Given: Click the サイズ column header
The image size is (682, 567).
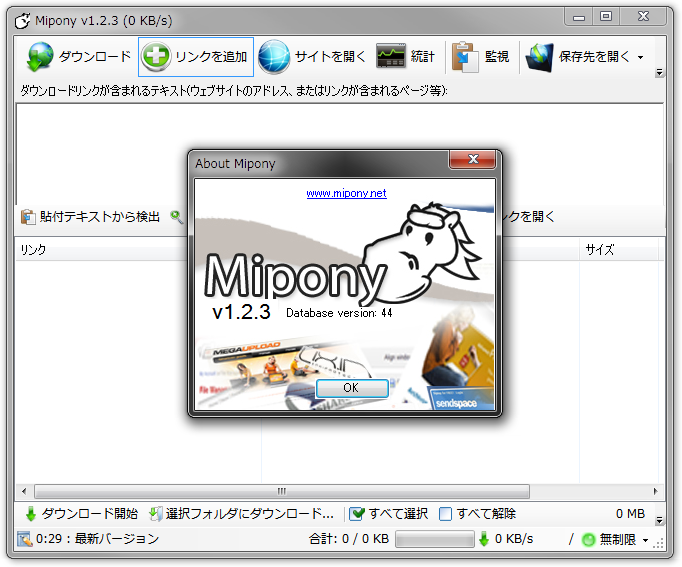Looking at the screenshot, I should click(x=618, y=250).
